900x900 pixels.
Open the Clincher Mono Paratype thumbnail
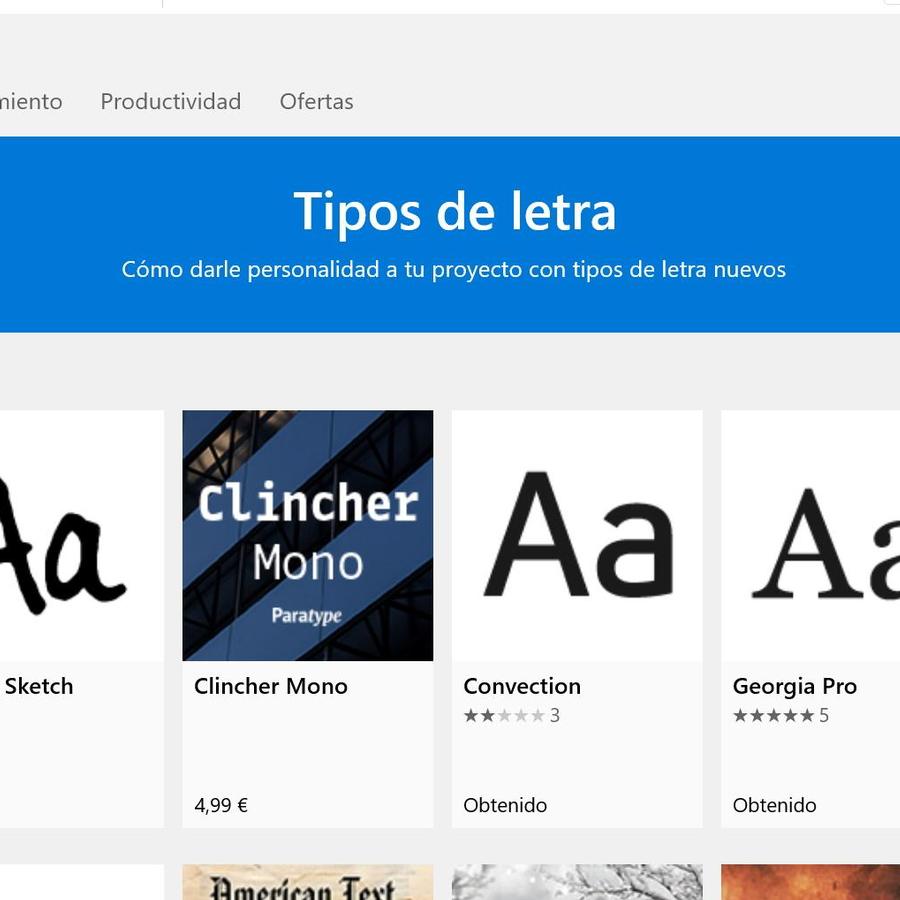coord(308,535)
